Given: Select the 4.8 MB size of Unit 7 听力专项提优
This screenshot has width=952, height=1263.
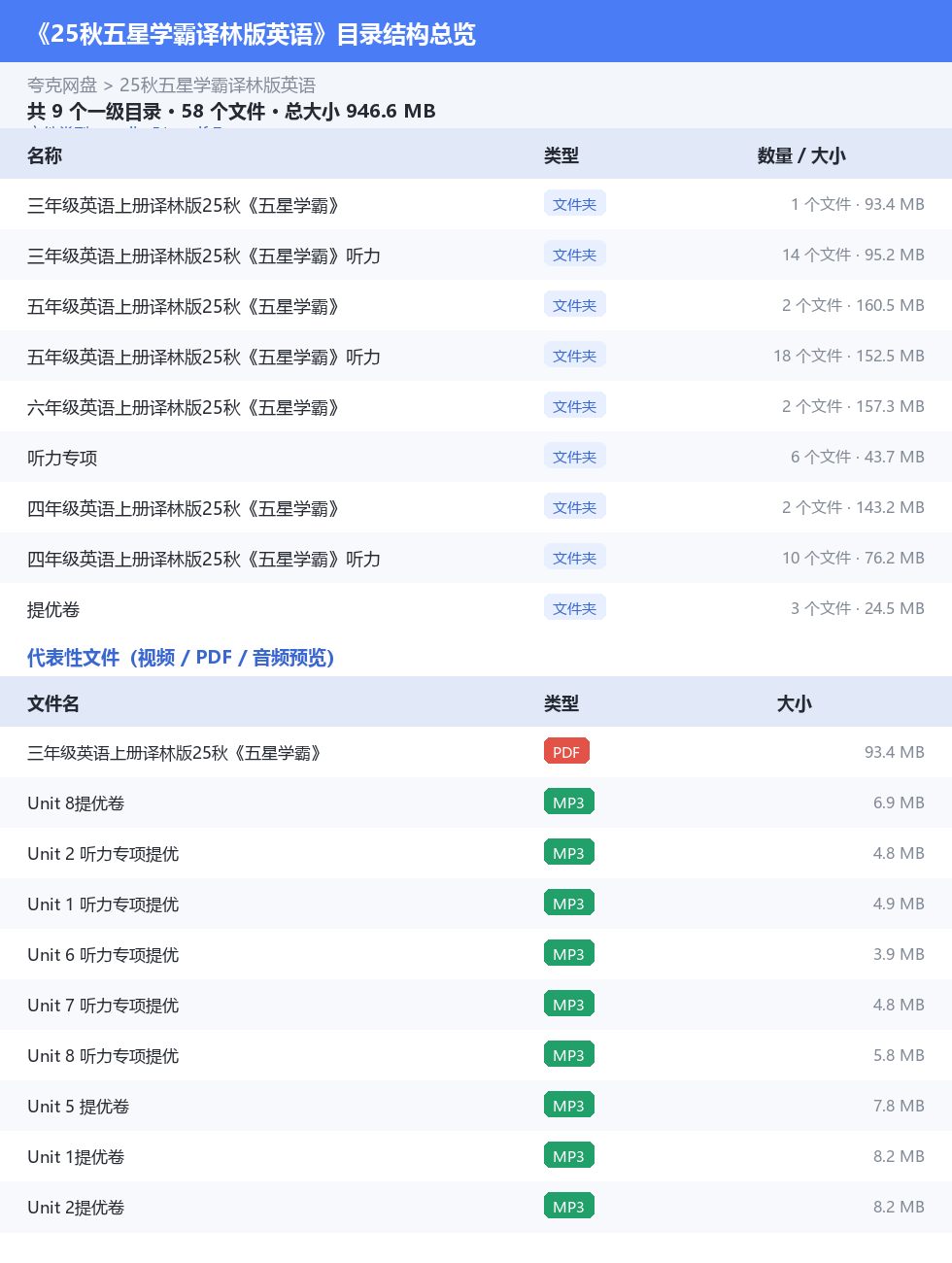Looking at the screenshot, I should [899, 1005].
